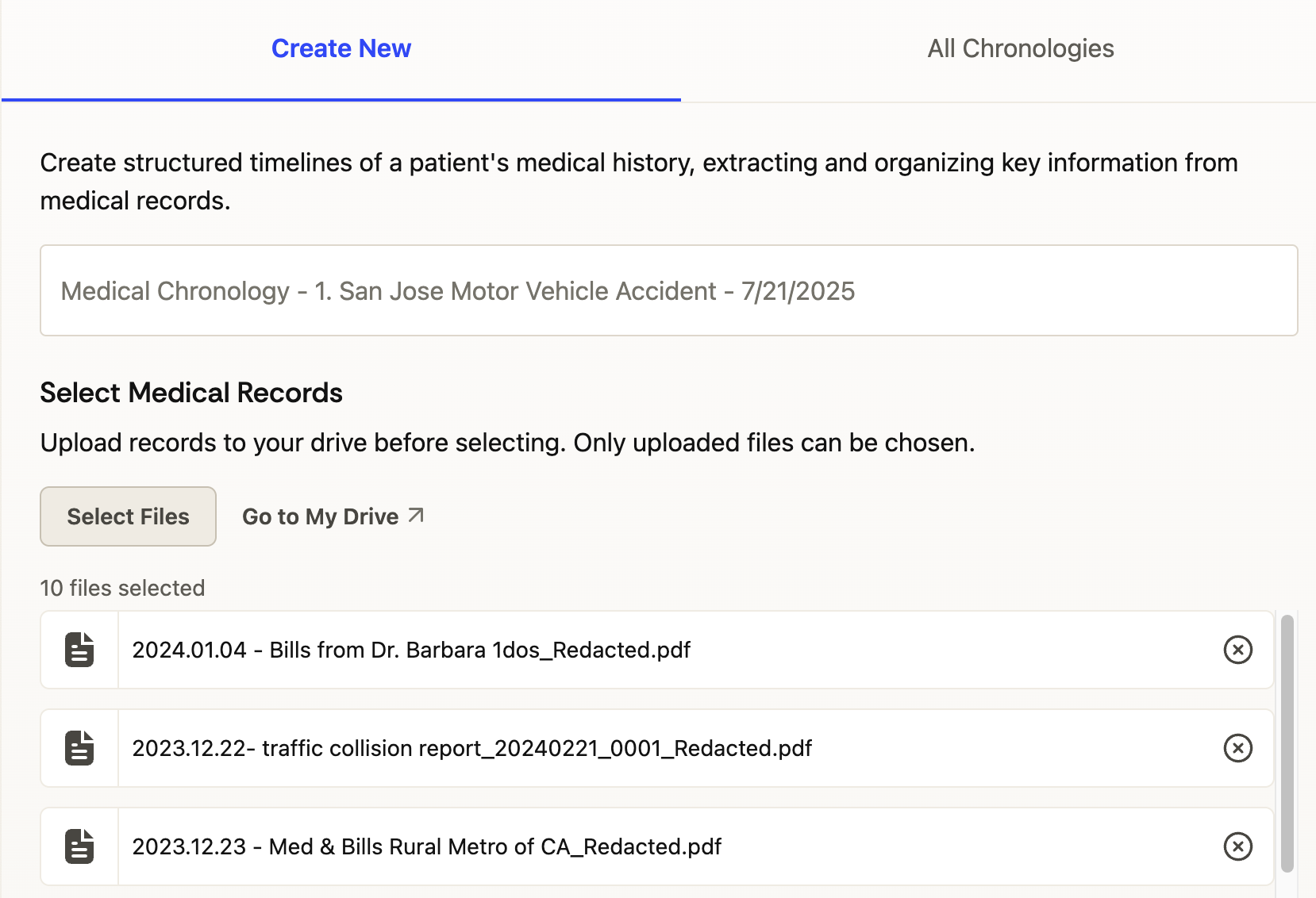Select the traffic collision report filename

pos(471,748)
